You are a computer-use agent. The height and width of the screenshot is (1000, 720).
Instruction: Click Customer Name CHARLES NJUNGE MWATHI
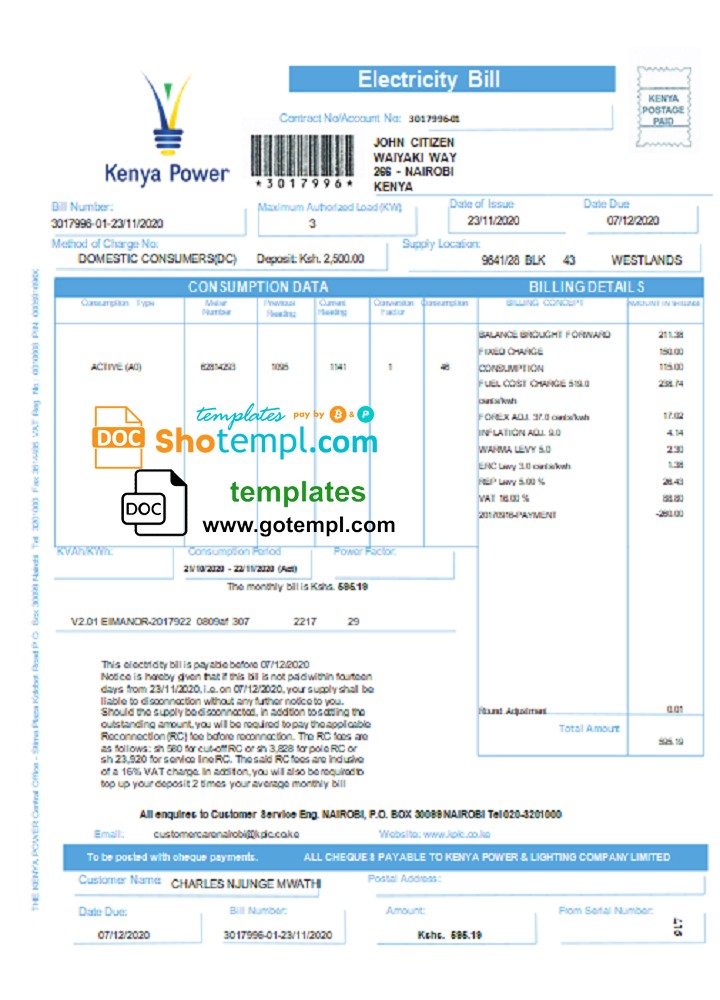[246, 884]
